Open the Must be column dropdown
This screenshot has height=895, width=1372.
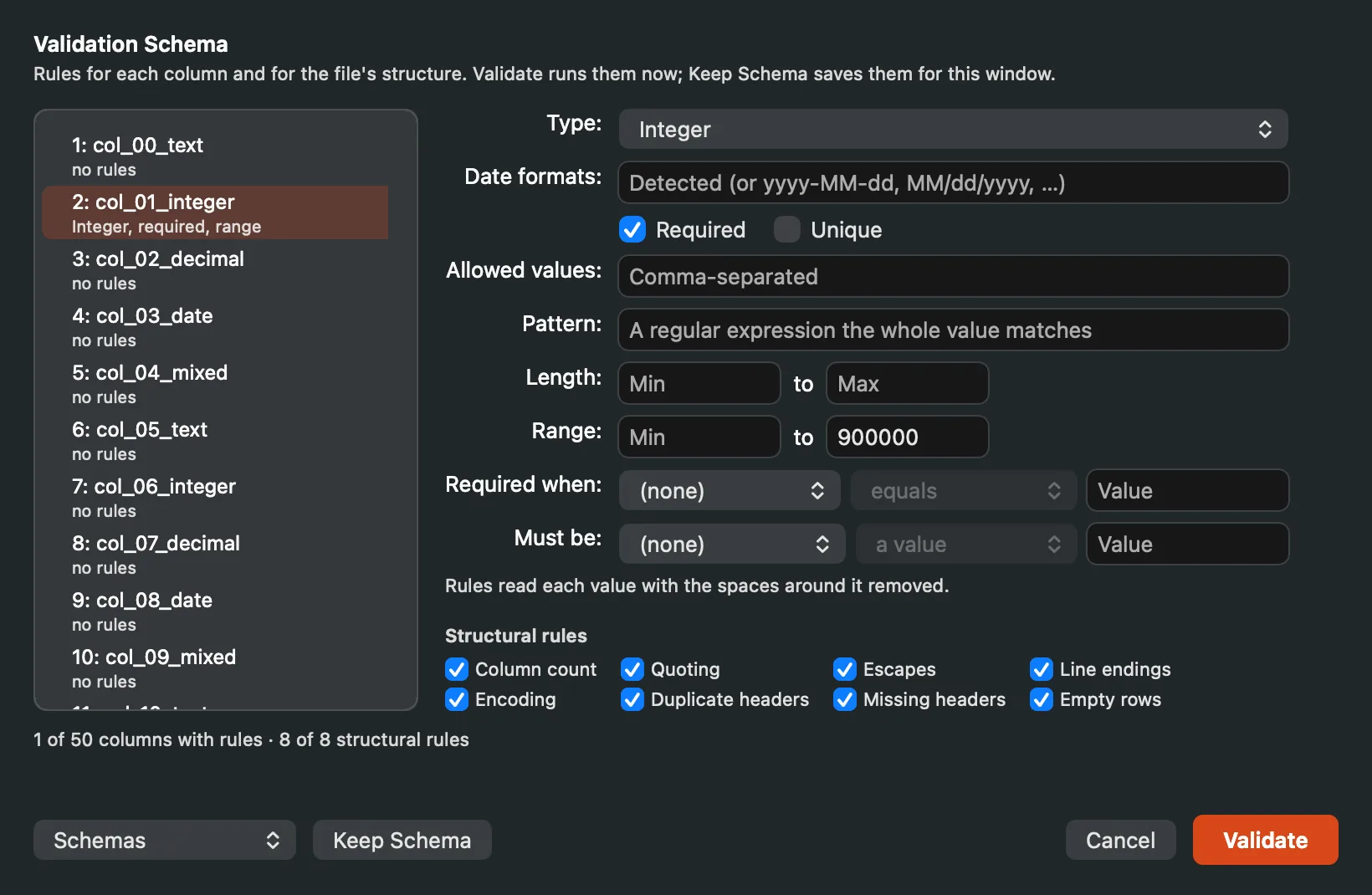click(732, 545)
